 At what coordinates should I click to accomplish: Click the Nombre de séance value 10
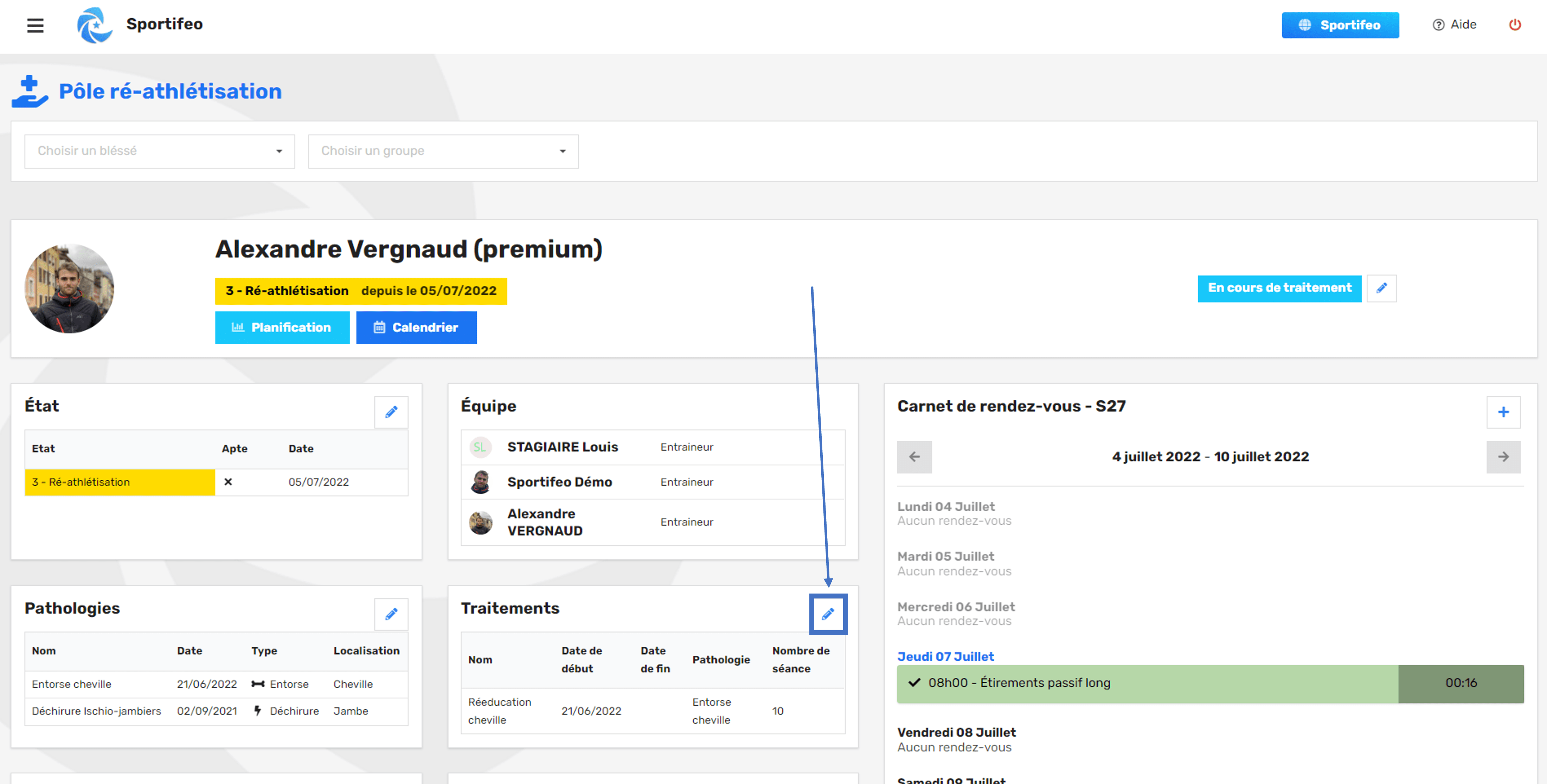[778, 711]
